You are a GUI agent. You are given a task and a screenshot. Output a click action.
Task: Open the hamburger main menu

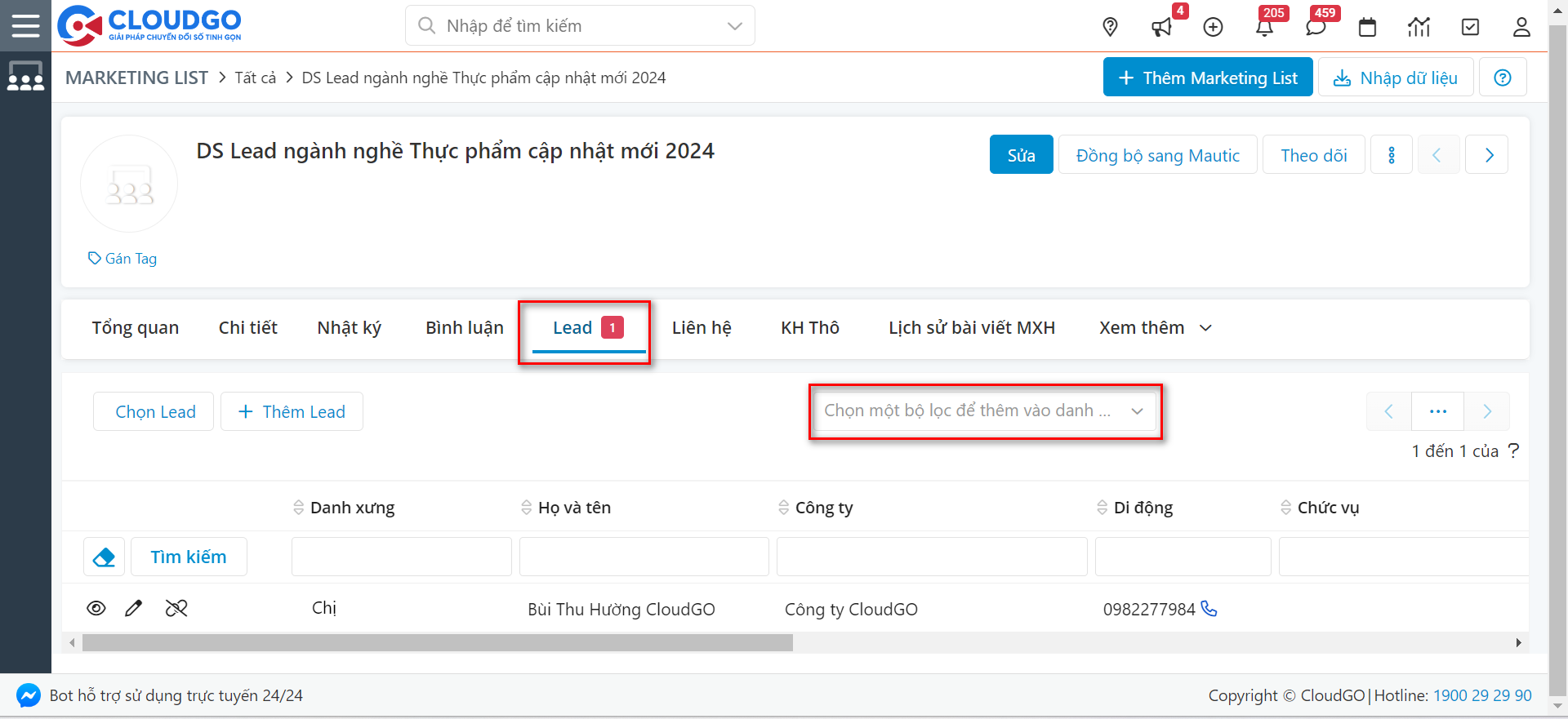(25, 26)
